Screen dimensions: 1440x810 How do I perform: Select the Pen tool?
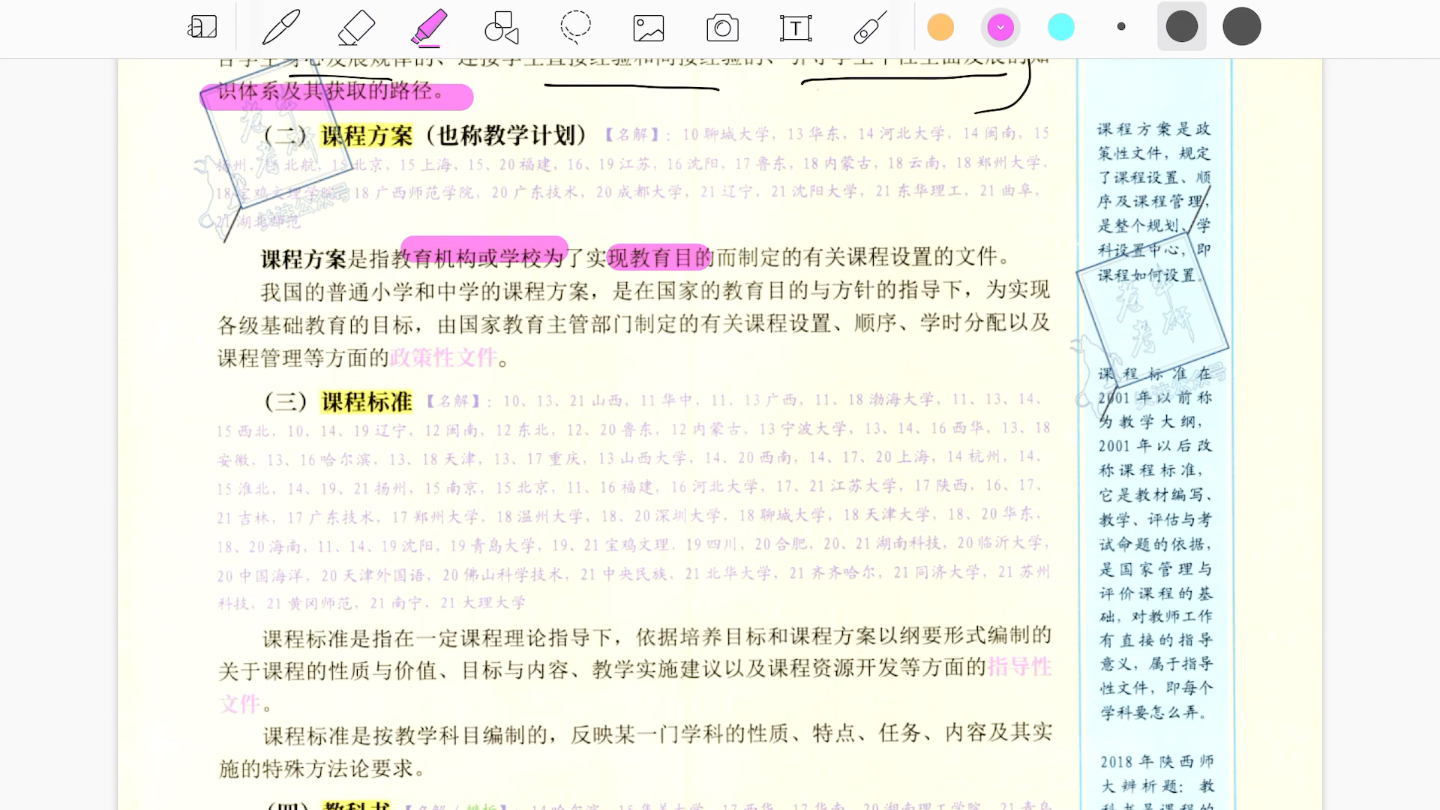coord(281,27)
